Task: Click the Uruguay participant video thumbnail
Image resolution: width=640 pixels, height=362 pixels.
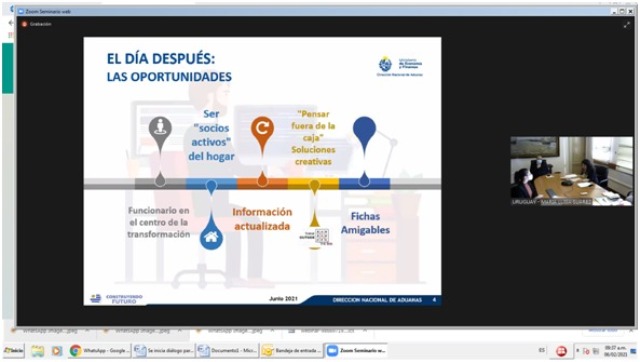Action: tap(571, 171)
